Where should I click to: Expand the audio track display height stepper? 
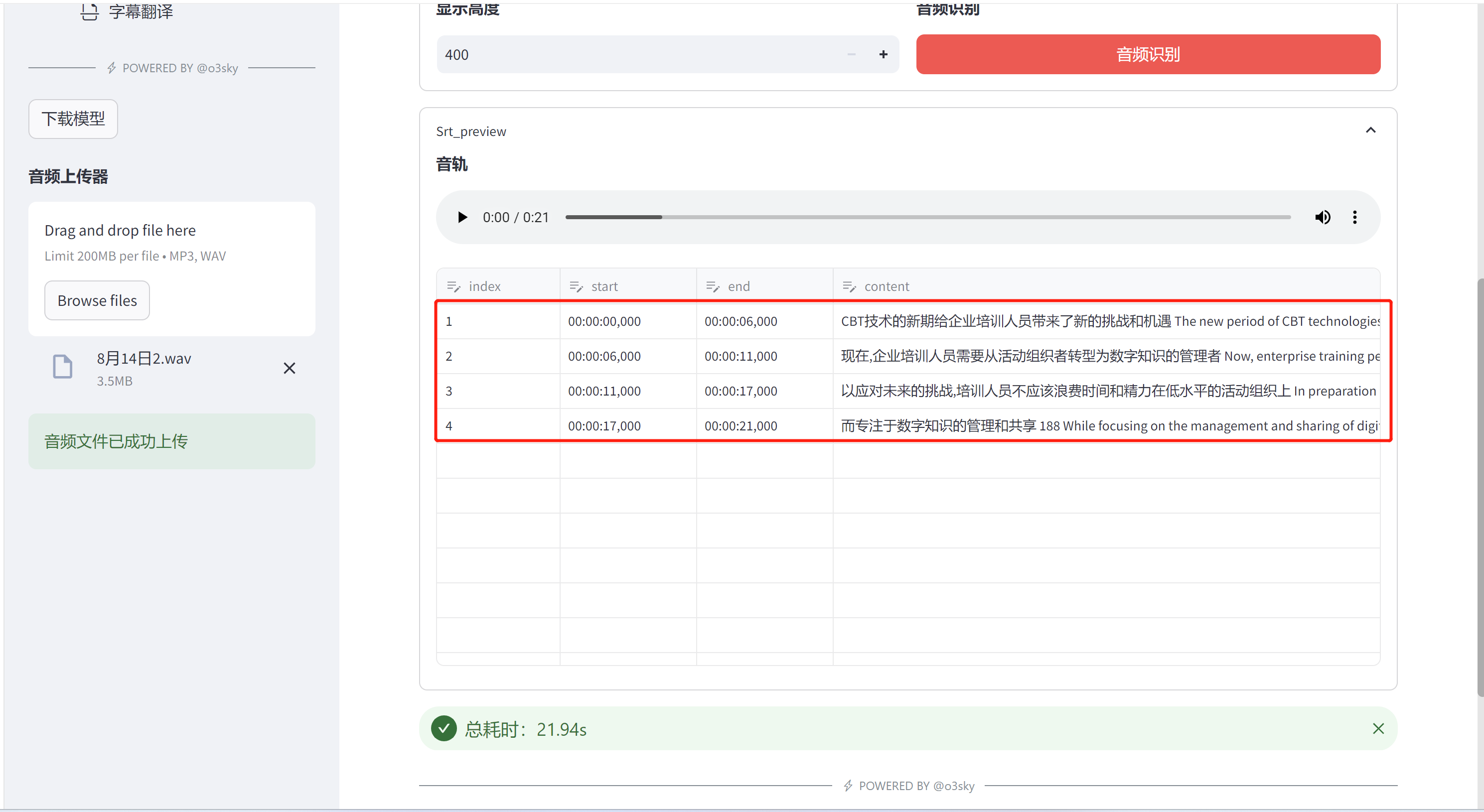click(x=882, y=55)
